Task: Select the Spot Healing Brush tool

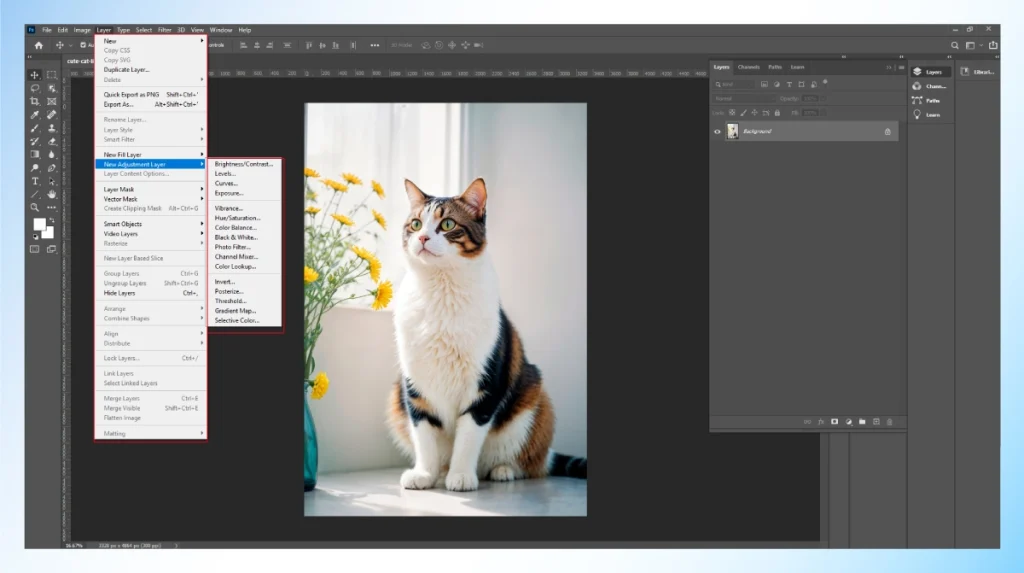Action: coord(52,115)
